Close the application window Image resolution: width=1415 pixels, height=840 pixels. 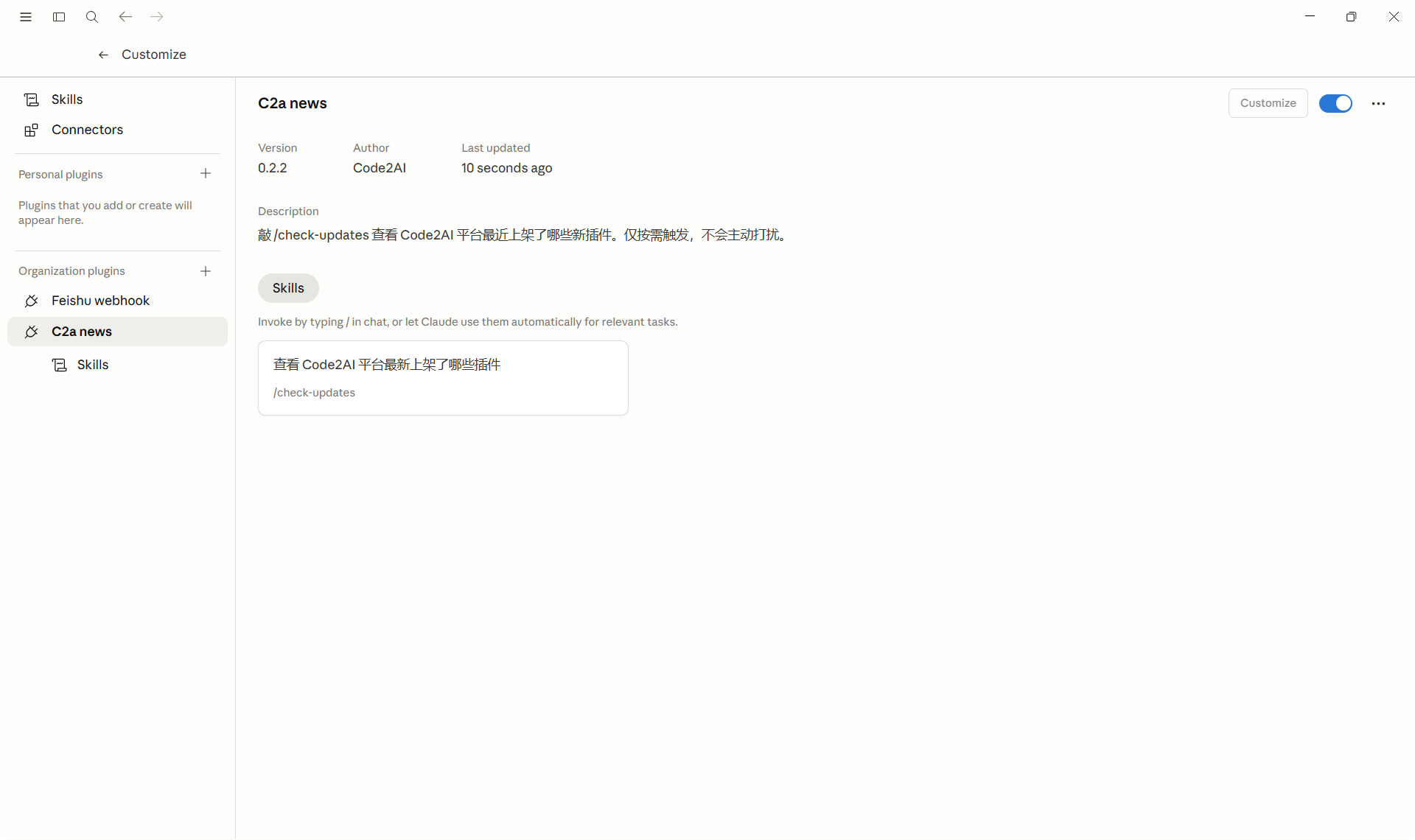pos(1394,17)
